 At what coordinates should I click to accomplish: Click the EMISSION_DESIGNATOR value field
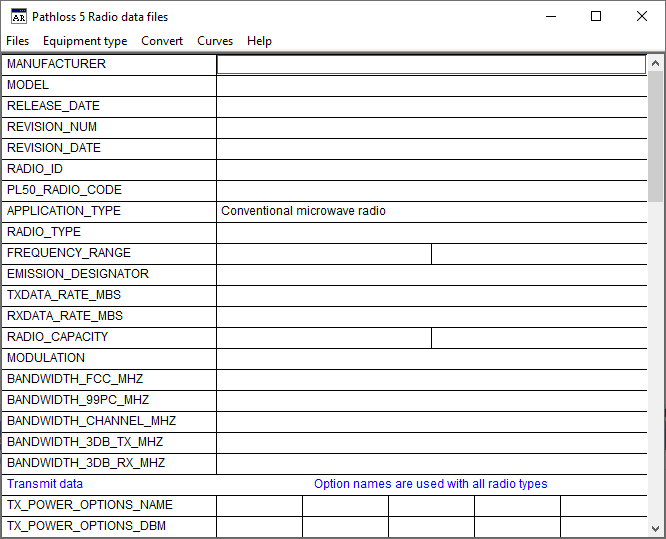point(431,274)
